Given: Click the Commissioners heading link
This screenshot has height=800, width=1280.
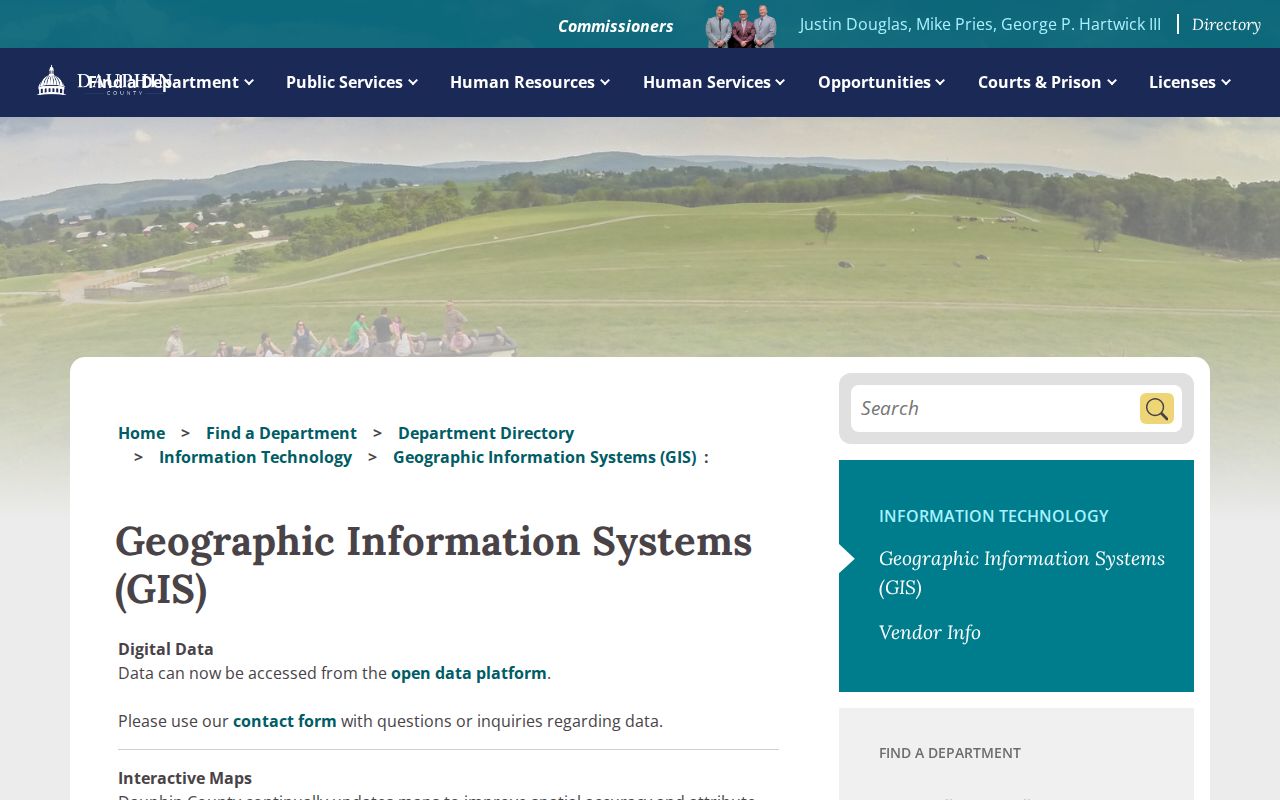Looking at the screenshot, I should coord(616,26).
